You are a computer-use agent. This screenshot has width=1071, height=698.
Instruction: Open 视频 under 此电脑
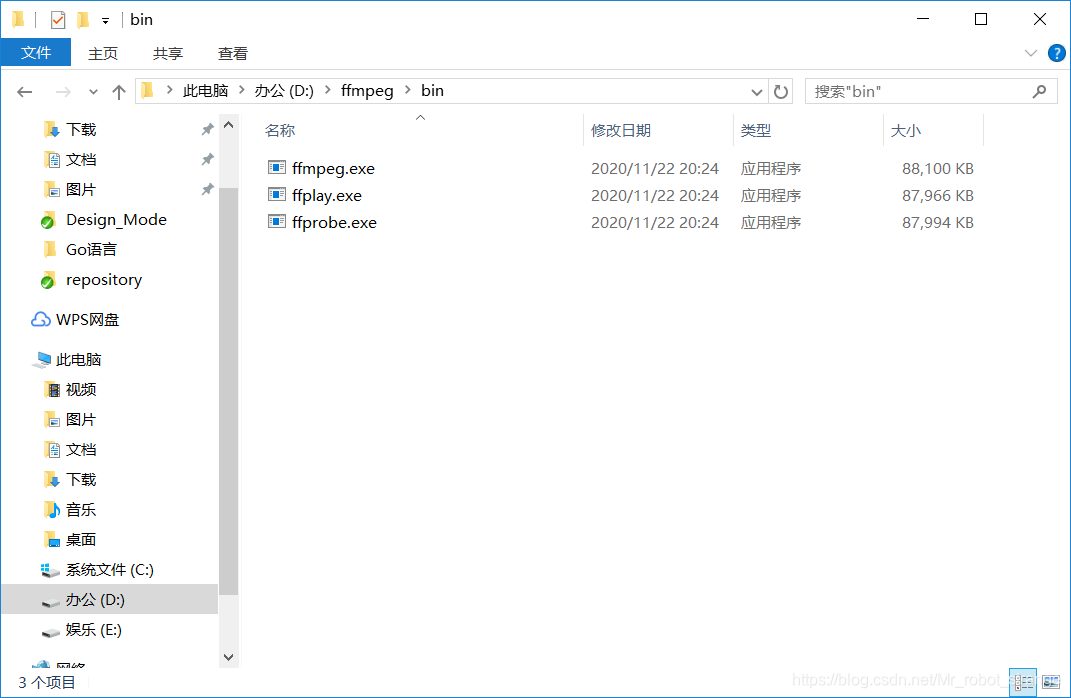[x=81, y=389]
